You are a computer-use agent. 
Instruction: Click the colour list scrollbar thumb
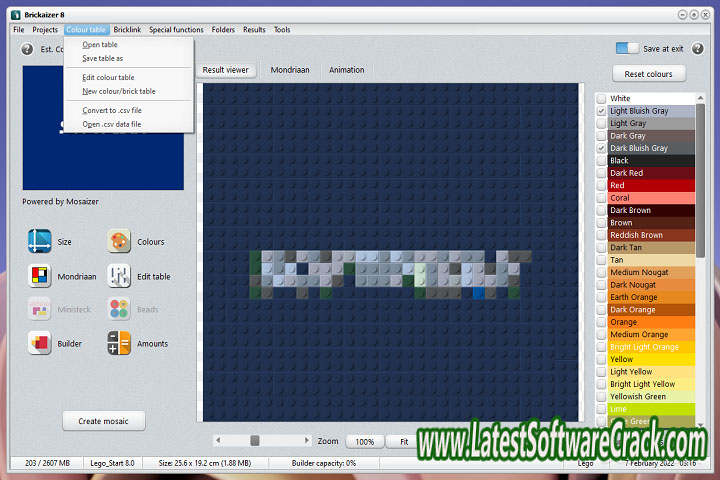coord(700,180)
